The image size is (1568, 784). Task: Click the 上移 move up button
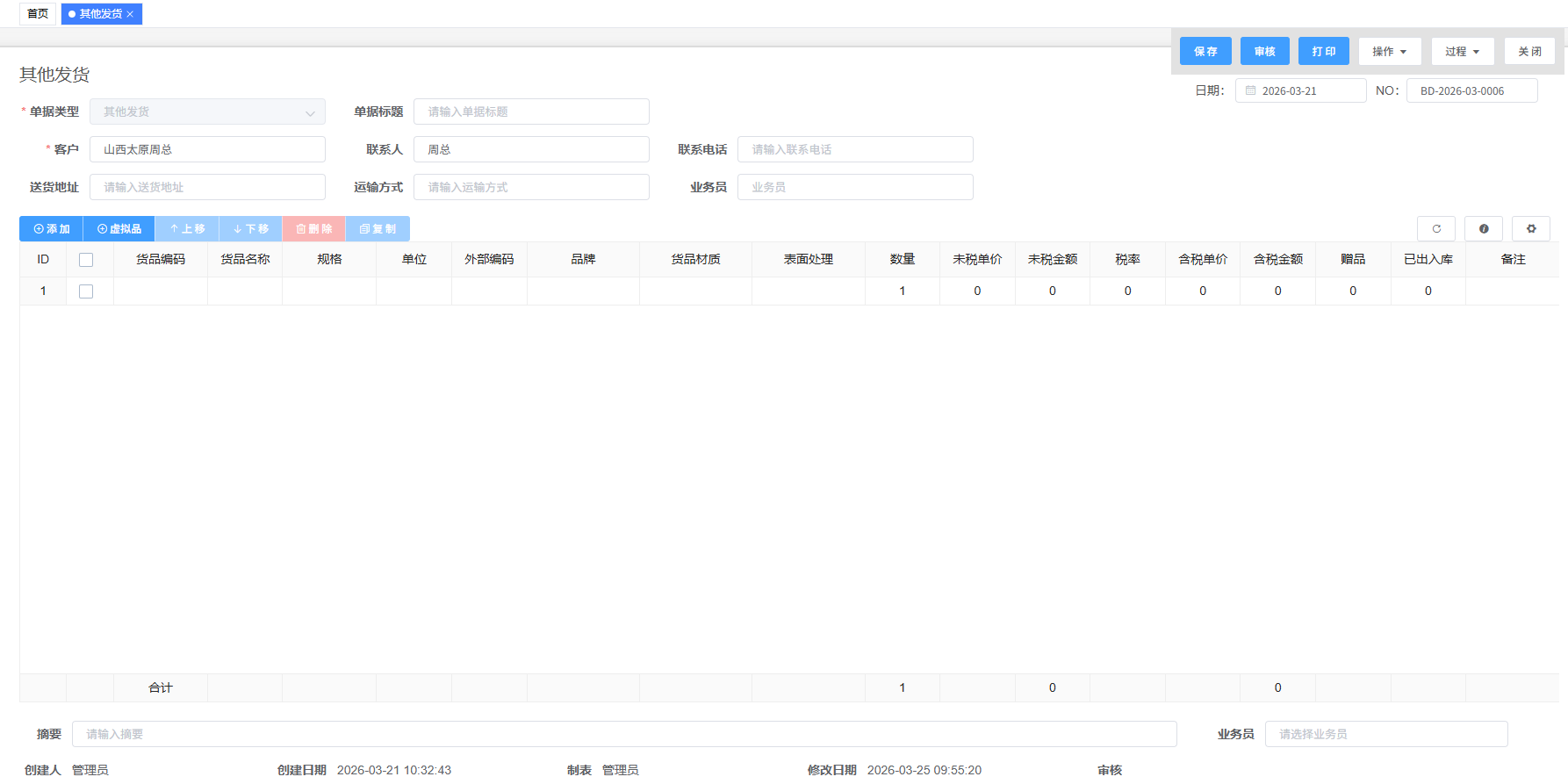[187, 229]
